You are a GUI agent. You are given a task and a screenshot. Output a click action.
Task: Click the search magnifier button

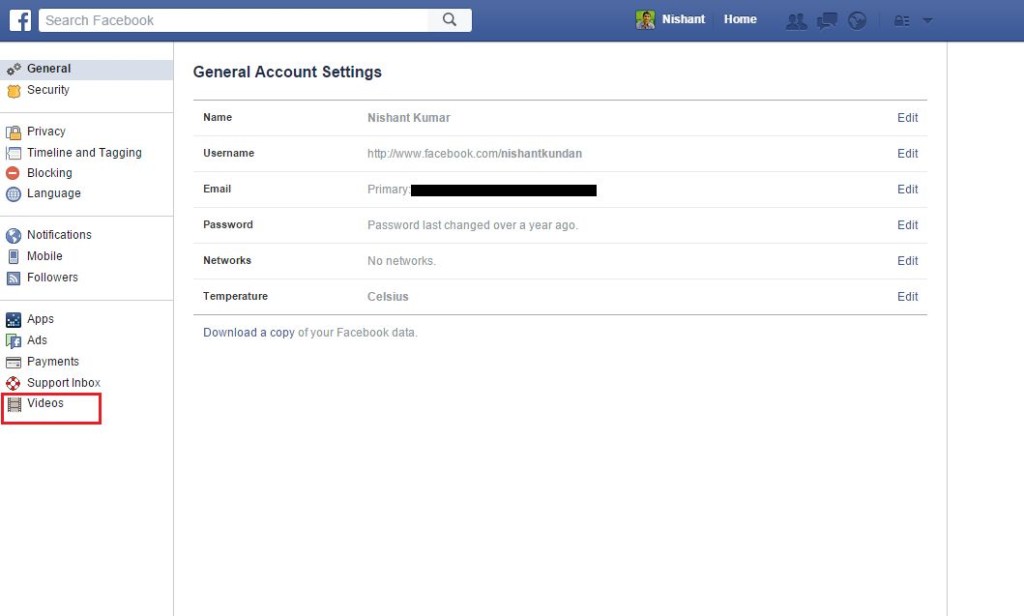[x=449, y=20]
